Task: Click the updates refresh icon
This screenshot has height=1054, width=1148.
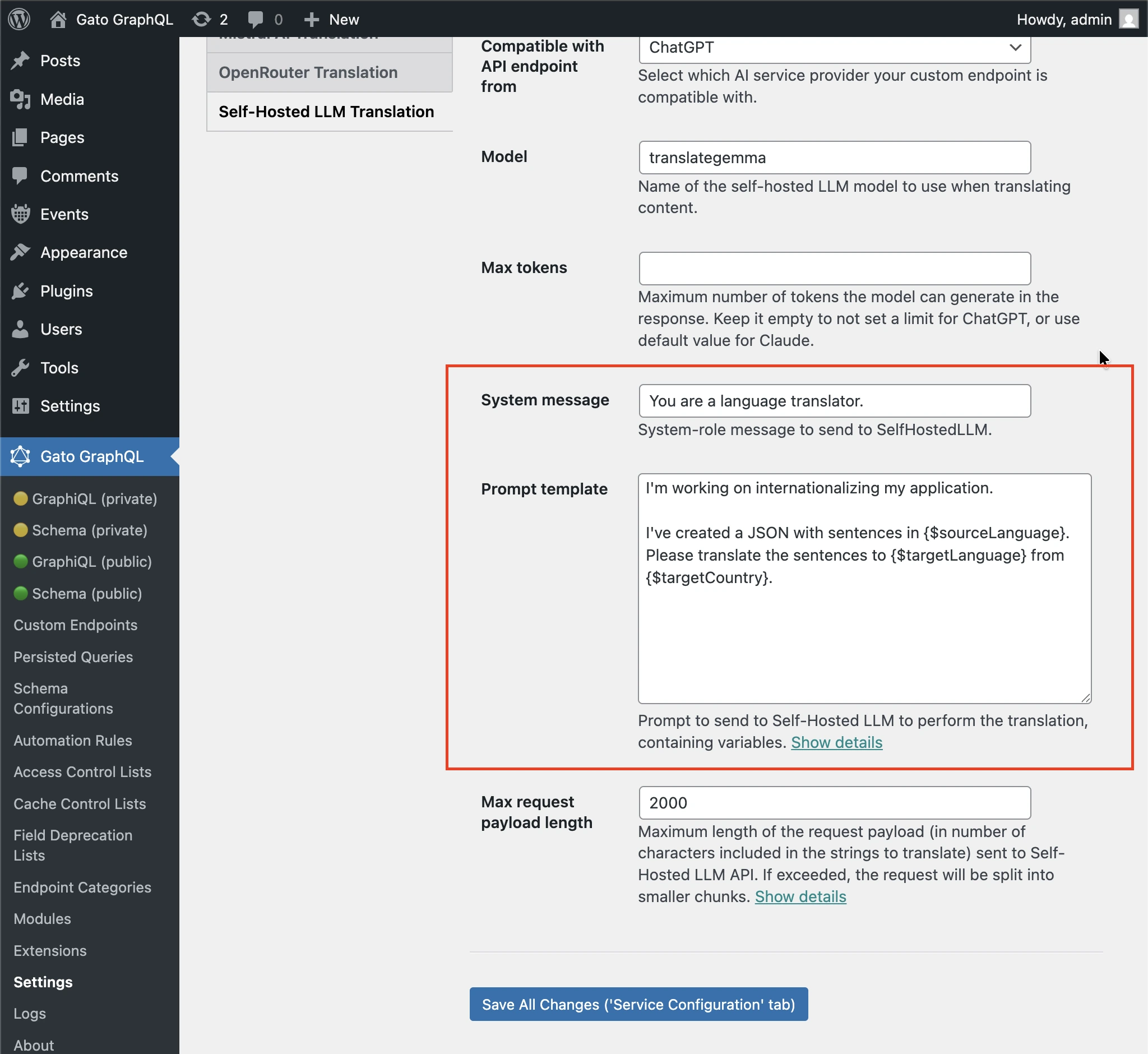Action: coord(201,19)
